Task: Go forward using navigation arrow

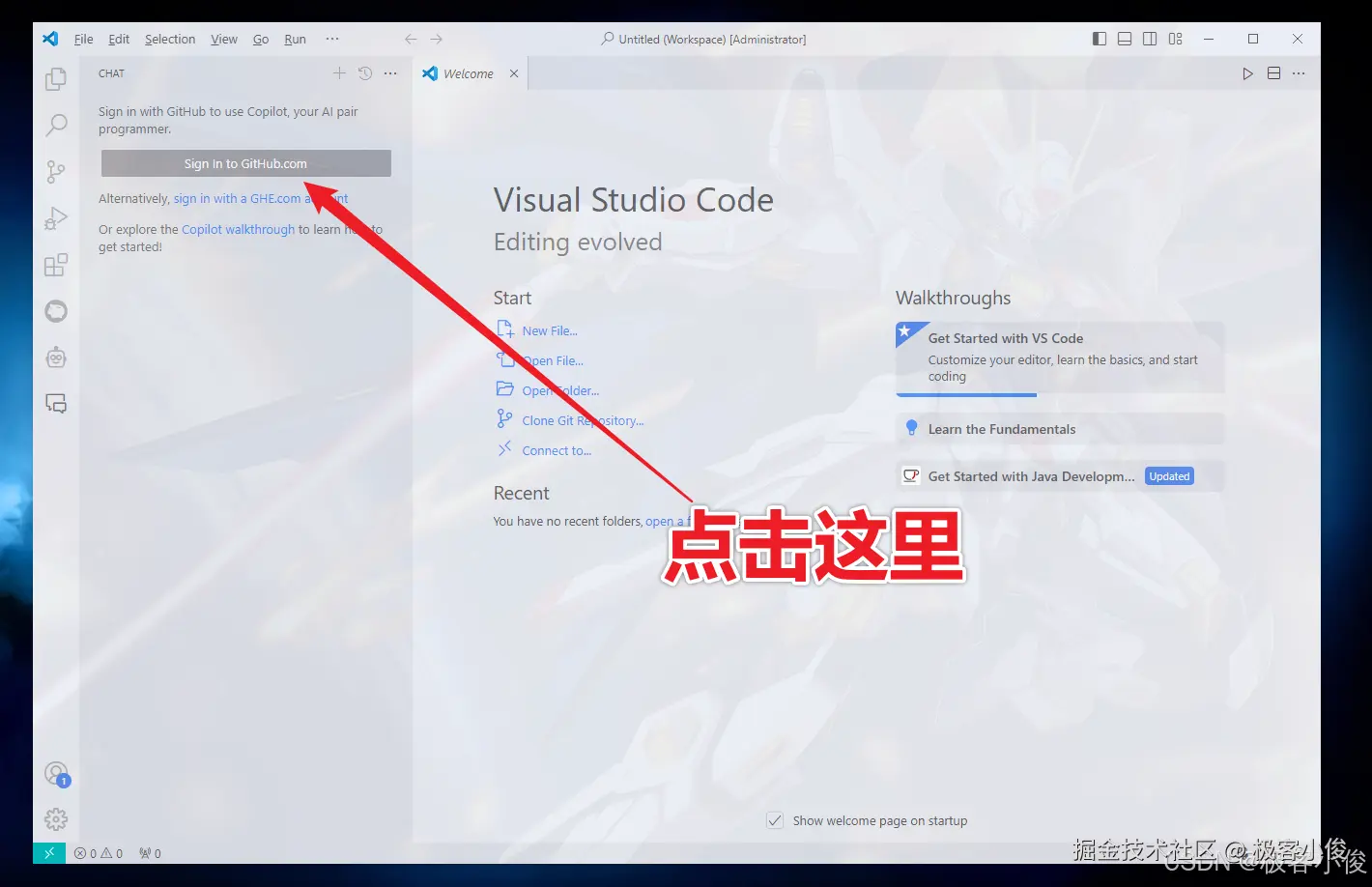Action: (x=437, y=39)
